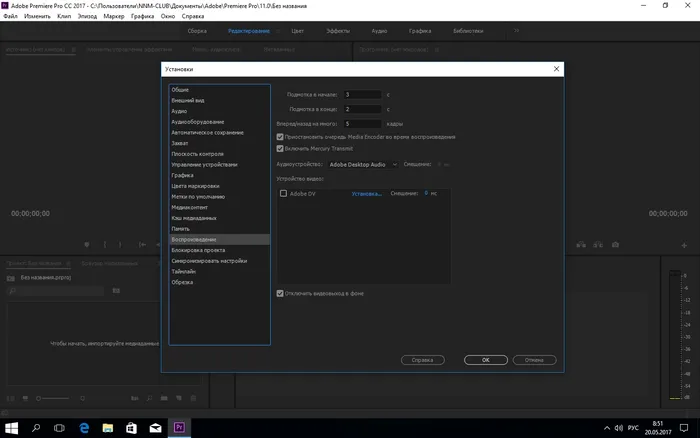Open File Explorer from the taskbar
This screenshot has width=700, height=438.
(x=108, y=428)
